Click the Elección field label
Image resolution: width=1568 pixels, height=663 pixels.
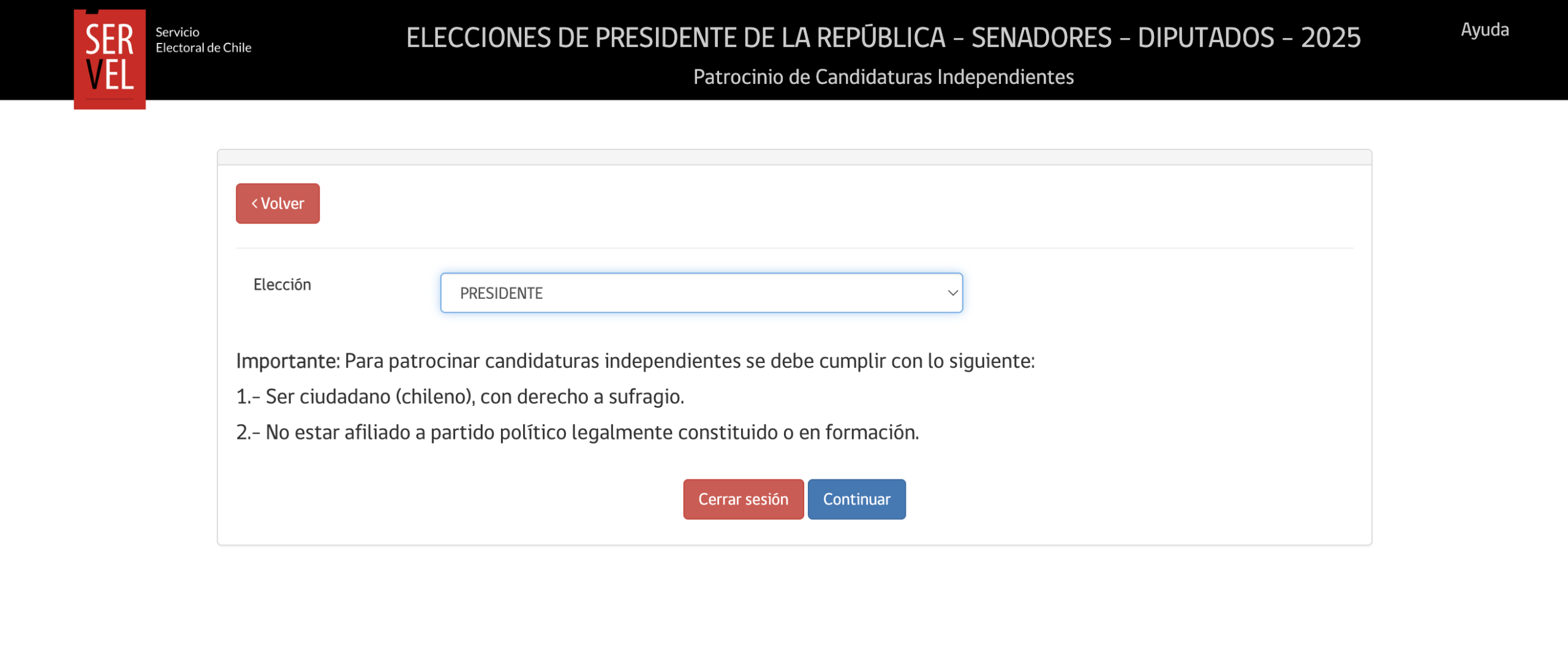(282, 284)
